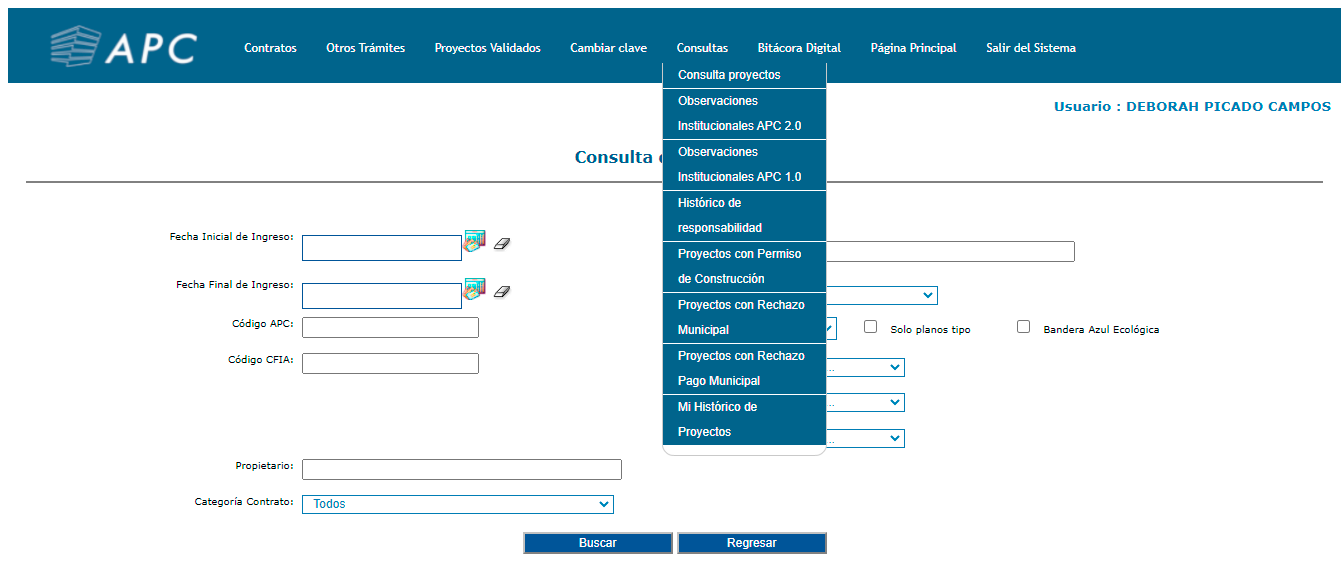
Task: Open Proyectos Validados menu
Action: (487, 48)
